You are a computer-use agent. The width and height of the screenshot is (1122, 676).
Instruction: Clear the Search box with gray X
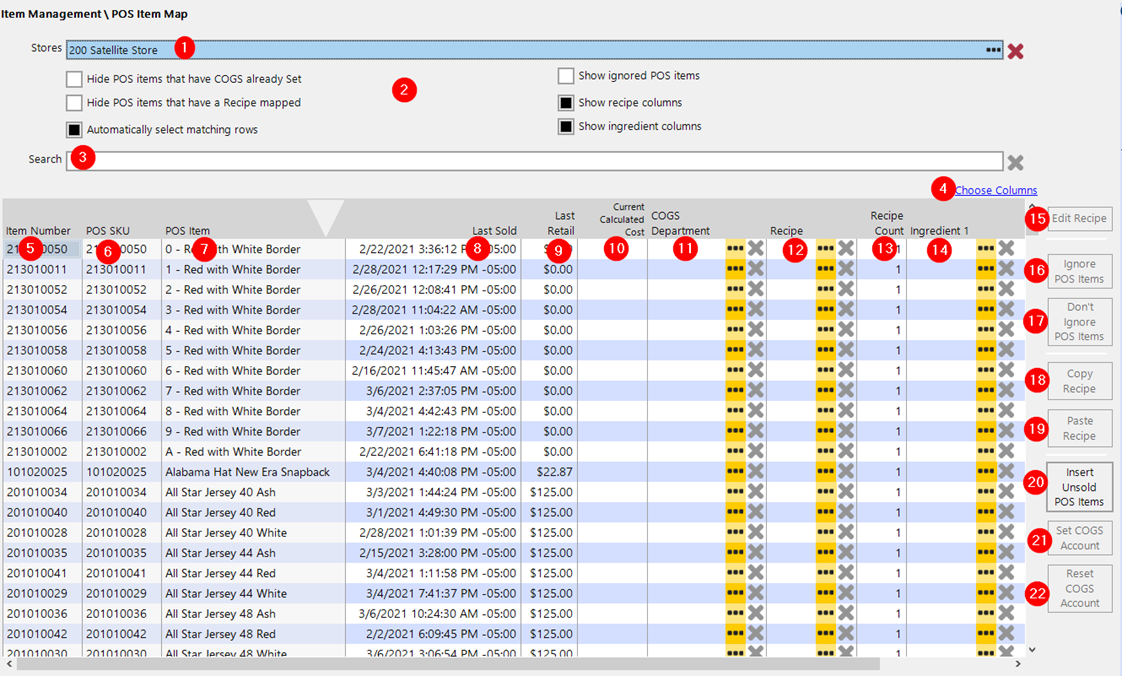[1015, 163]
